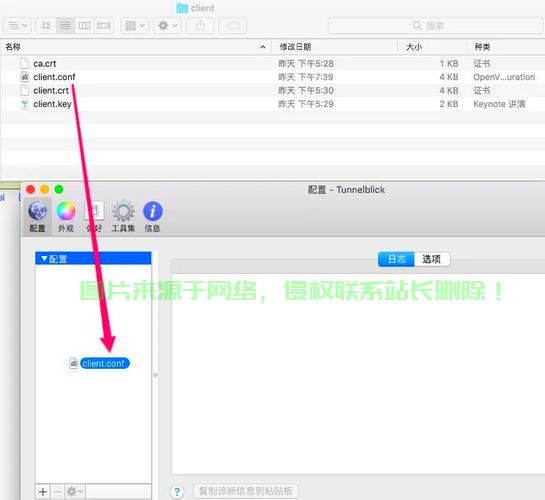Click the client.conf OpenVPN file icon in Finder
Screen dimensions: 545x500
(x=25, y=77)
